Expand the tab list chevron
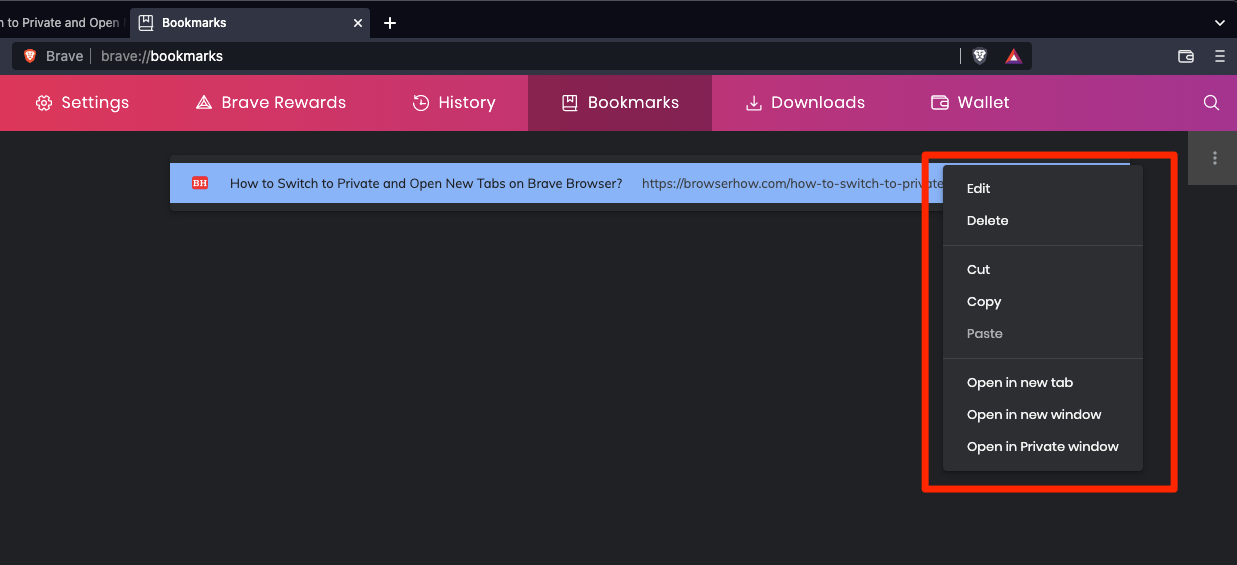The height and width of the screenshot is (565, 1237). (1219, 22)
